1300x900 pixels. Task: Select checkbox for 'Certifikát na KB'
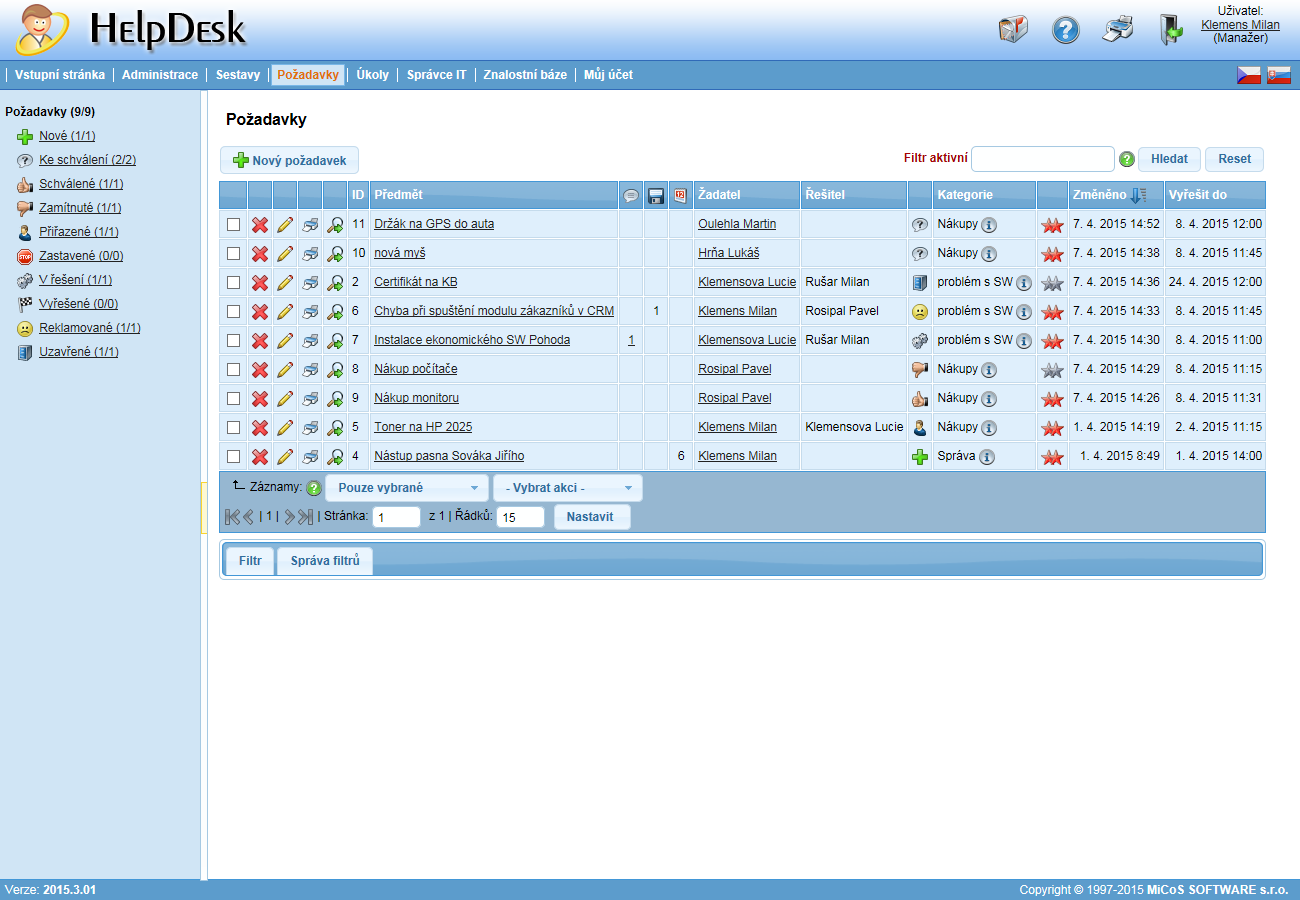[x=234, y=283]
